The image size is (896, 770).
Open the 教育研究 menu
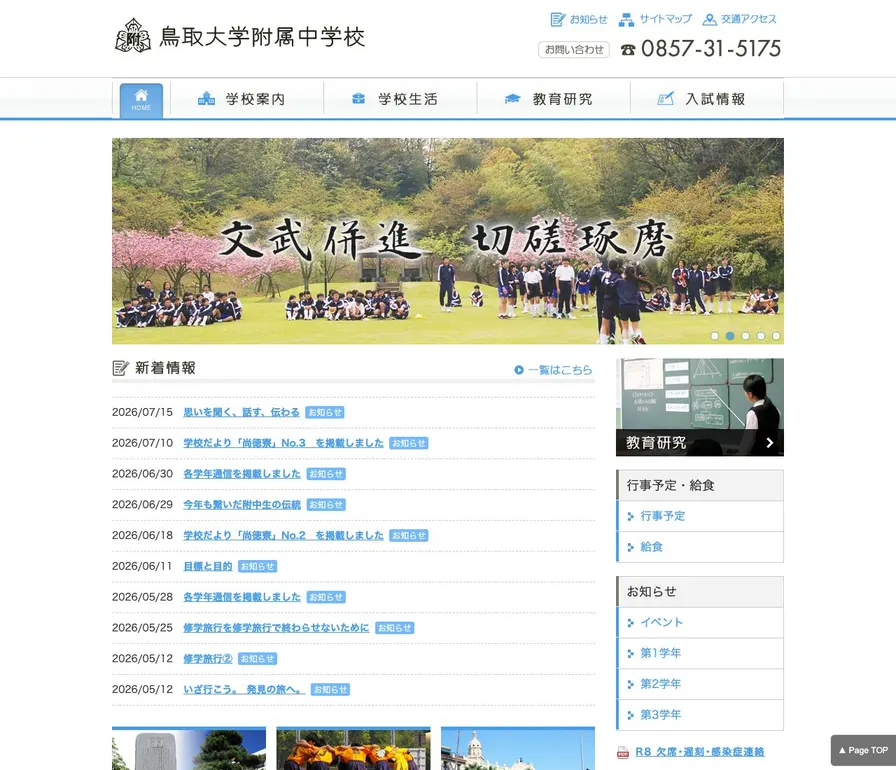pyautogui.click(x=553, y=99)
